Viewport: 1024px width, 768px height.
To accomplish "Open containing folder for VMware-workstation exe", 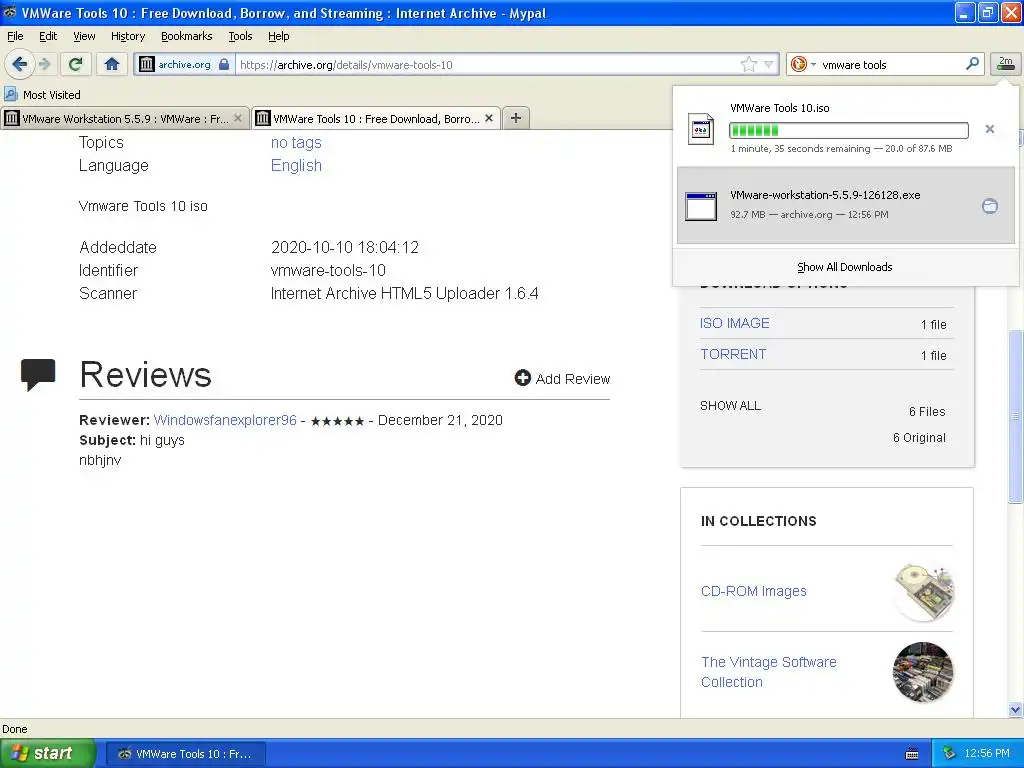I will (x=989, y=206).
